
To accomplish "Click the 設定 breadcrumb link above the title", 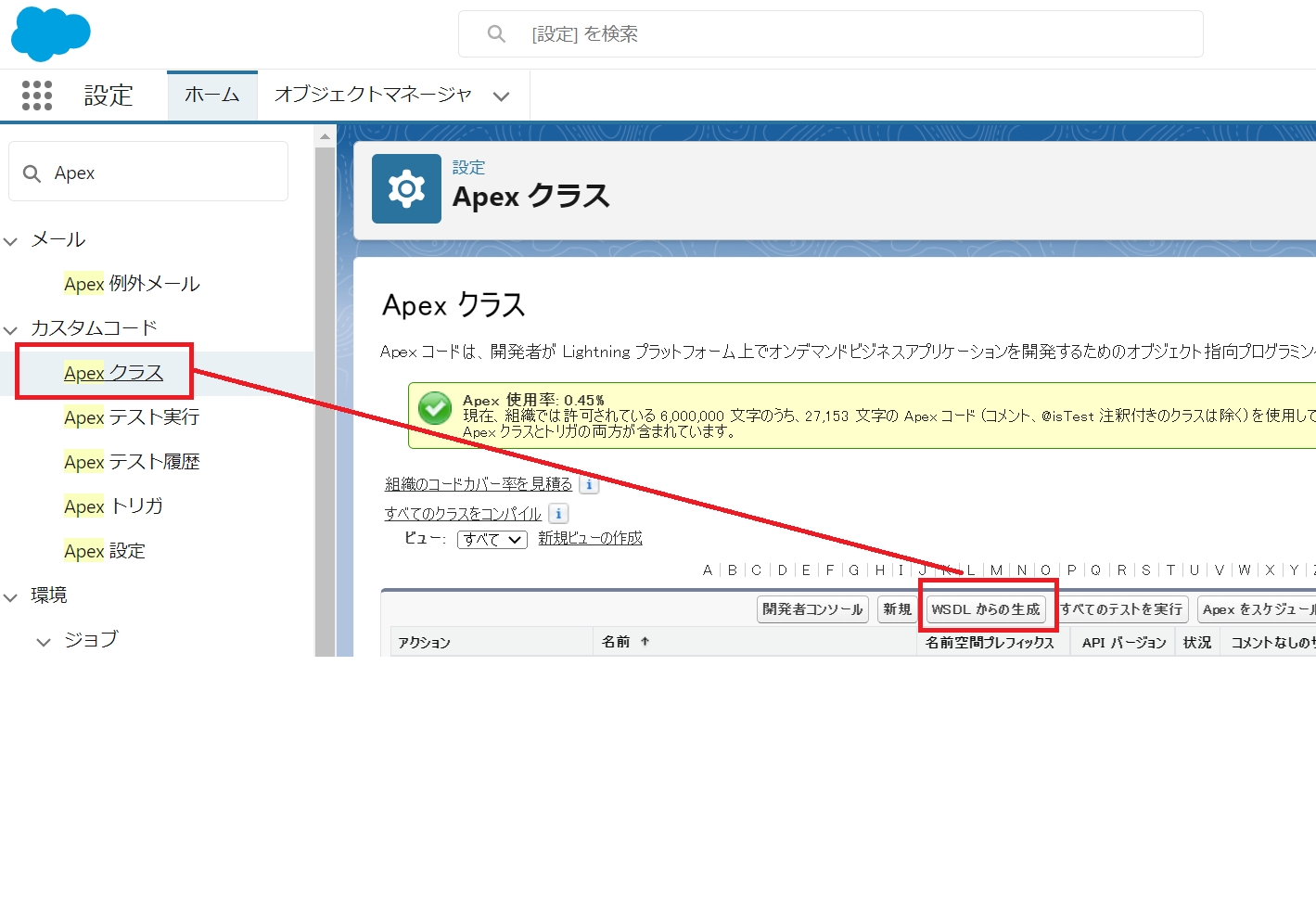I will pyautogui.click(x=468, y=167).
